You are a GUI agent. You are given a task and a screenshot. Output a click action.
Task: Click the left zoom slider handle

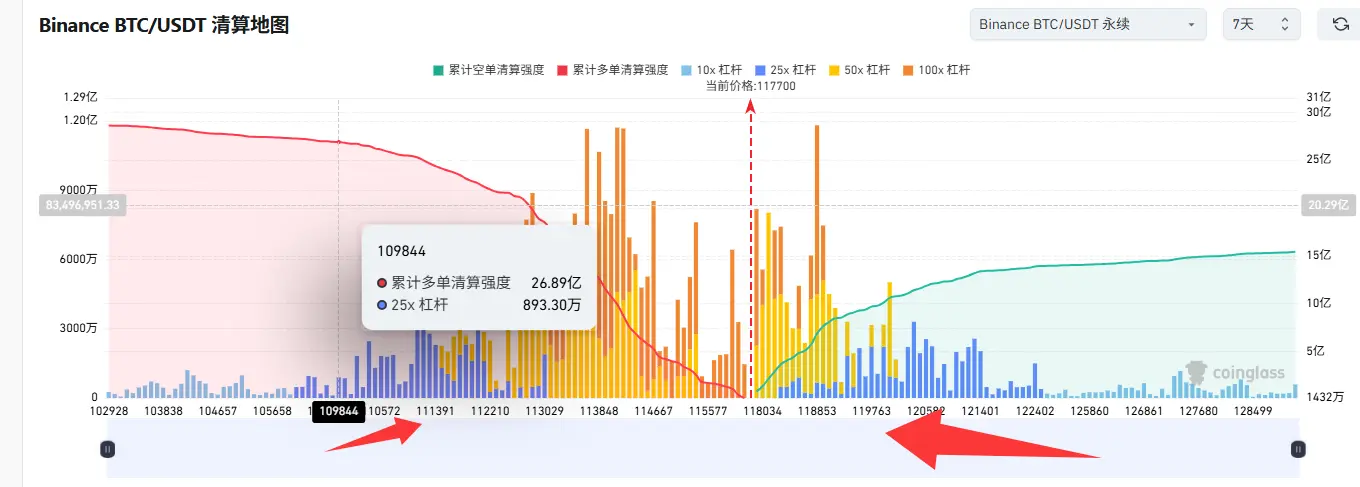[x=107, y=449]
